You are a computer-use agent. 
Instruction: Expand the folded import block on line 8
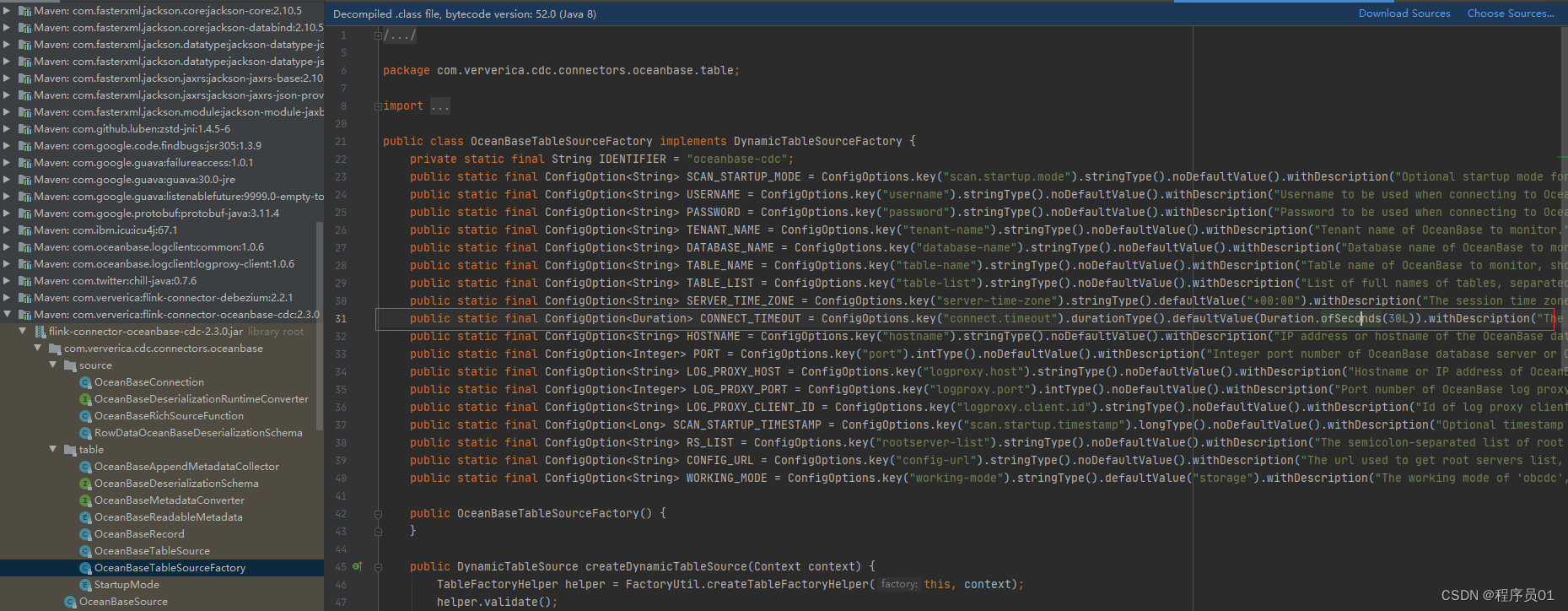coord(379,106)
